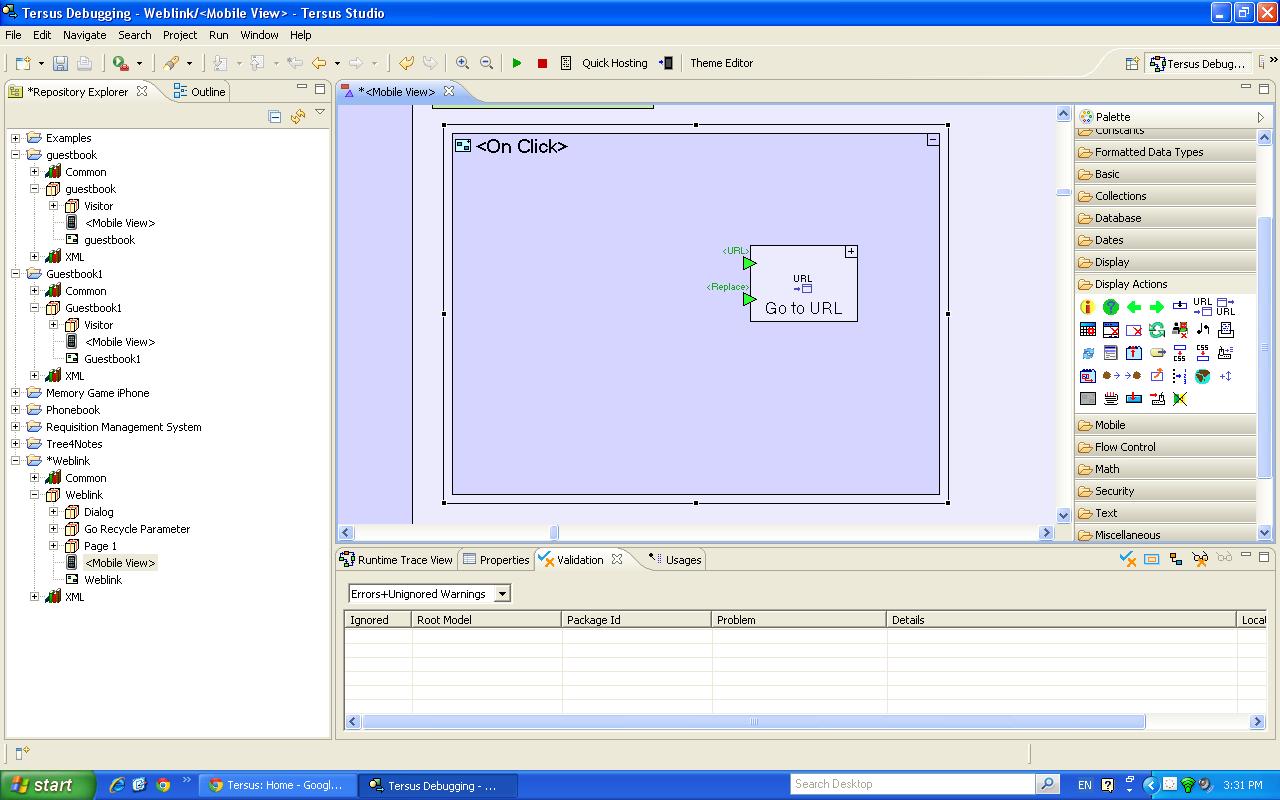Open the Errors+Unignored Warnings dropdown
Viewport: 1280px width, 800px height.
click(x=502, y=594)
